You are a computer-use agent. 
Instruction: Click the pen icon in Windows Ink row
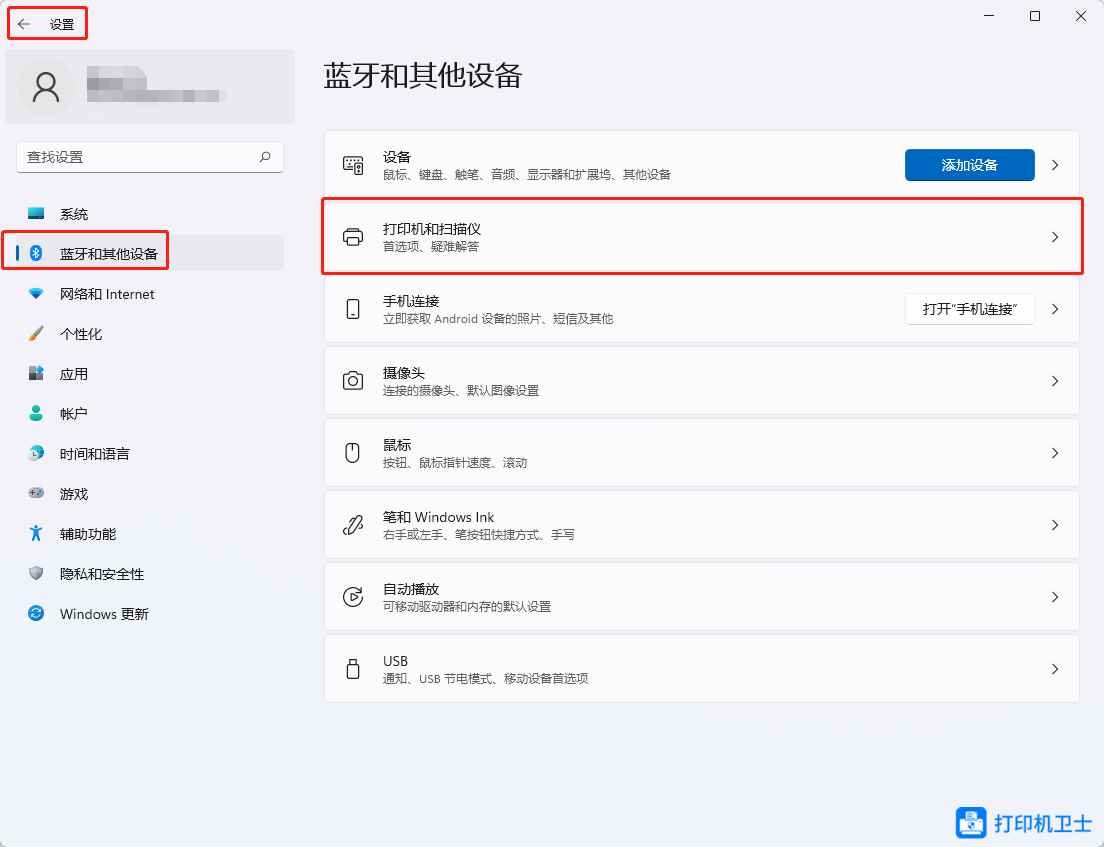pos(353,525)
